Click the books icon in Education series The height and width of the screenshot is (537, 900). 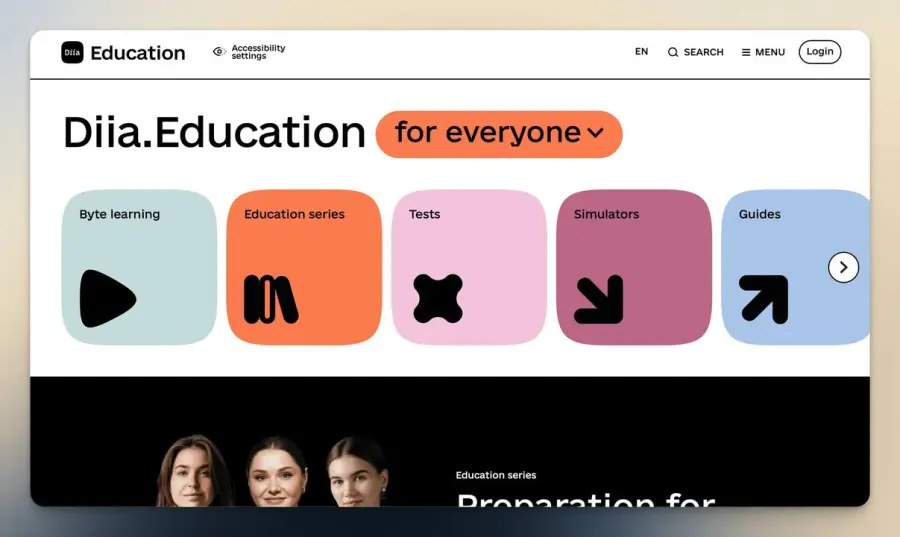pos(271,299)
